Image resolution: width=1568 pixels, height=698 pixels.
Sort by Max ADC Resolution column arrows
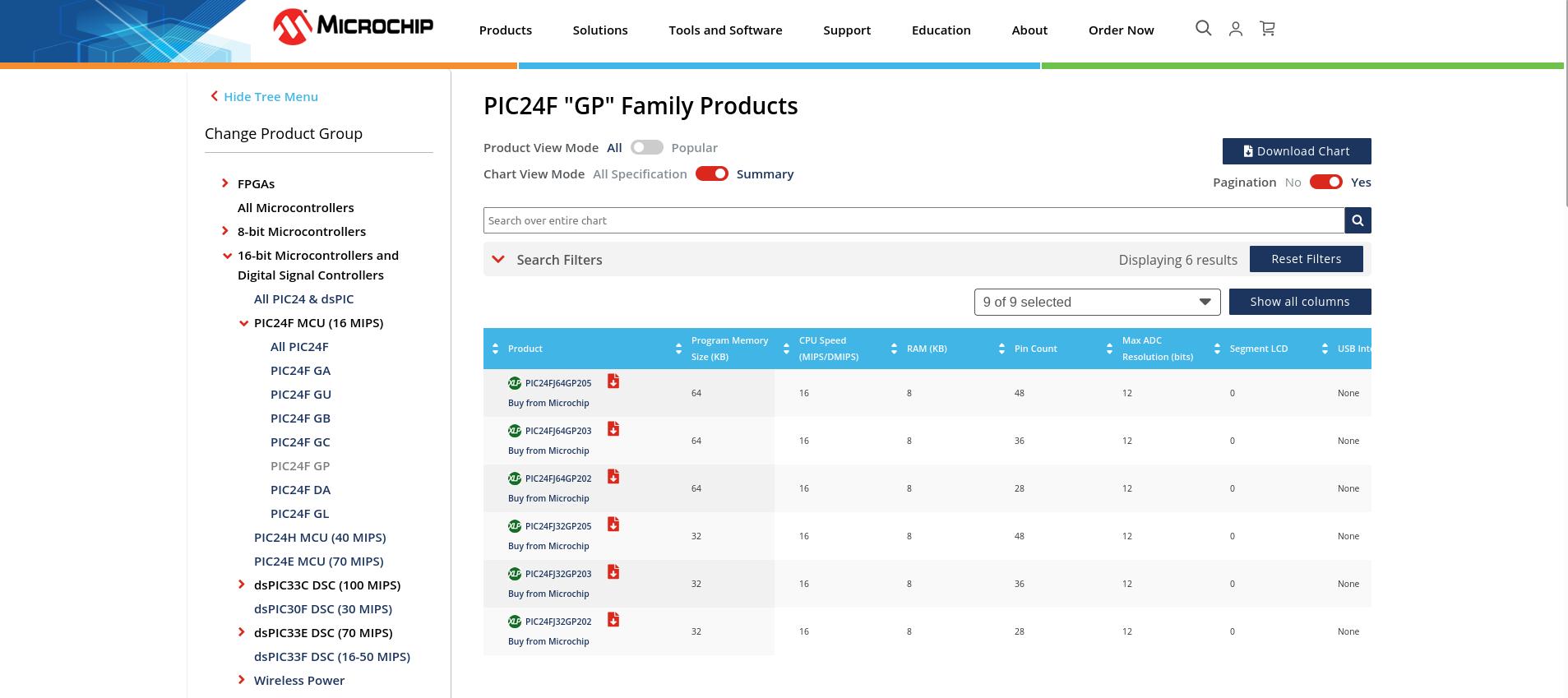[1109, 349]
